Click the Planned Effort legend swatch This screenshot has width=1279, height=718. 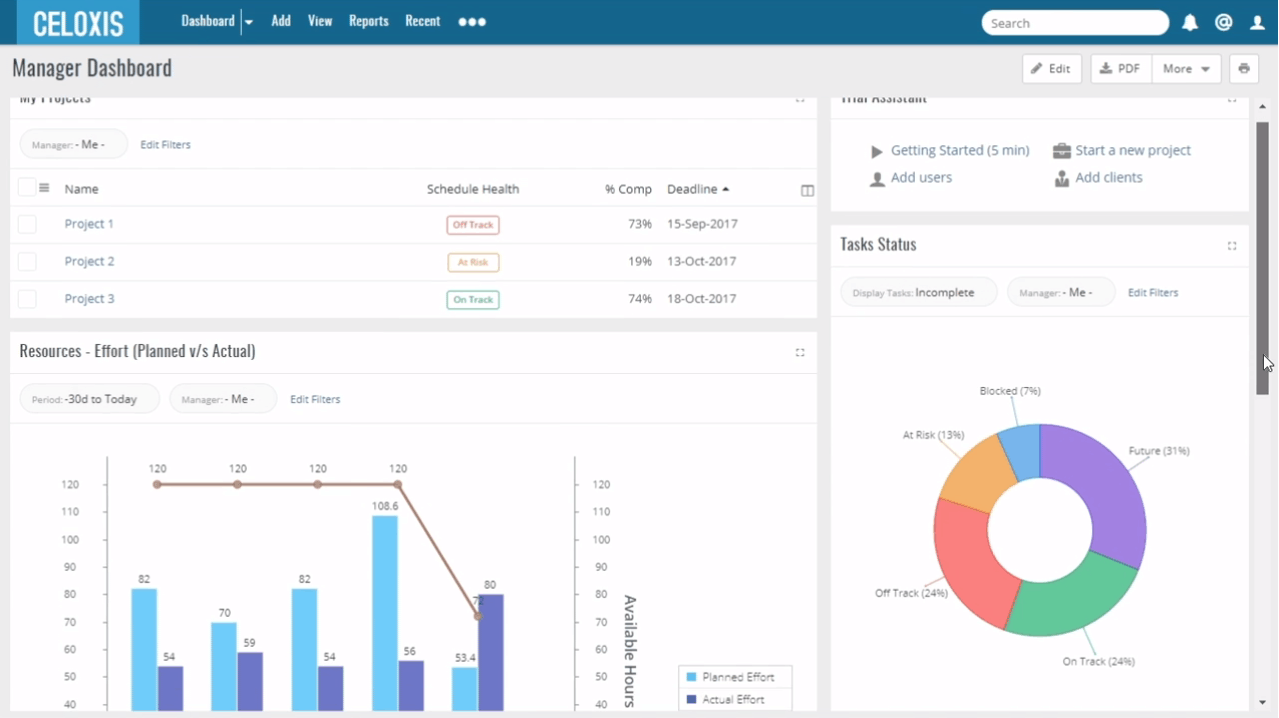(692, 677)
